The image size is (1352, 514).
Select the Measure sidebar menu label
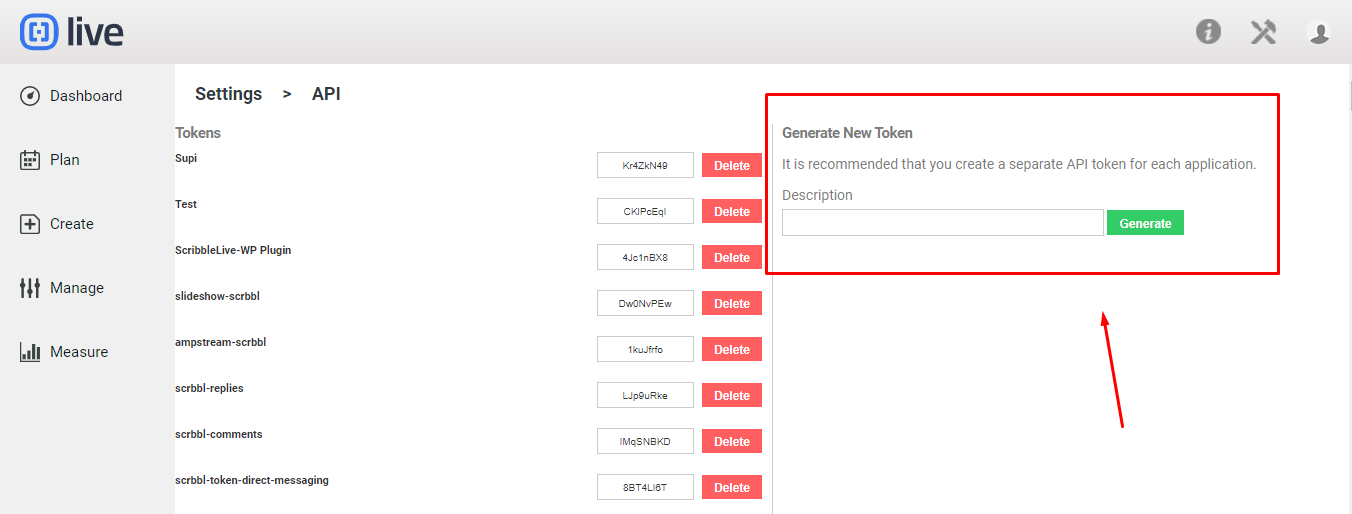(79, 352)
